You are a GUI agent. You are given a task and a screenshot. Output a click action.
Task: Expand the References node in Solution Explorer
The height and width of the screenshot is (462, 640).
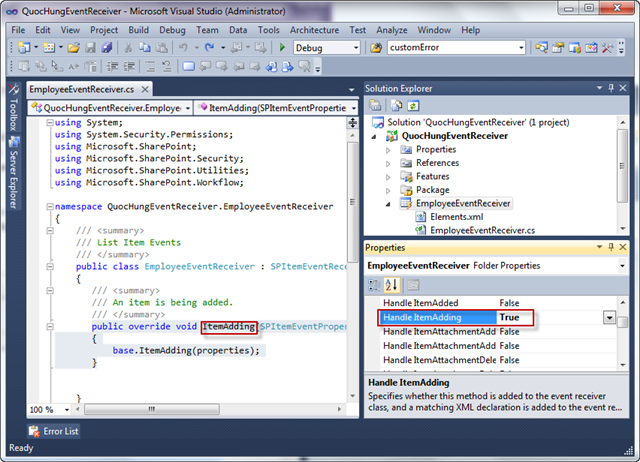[388, 164]
